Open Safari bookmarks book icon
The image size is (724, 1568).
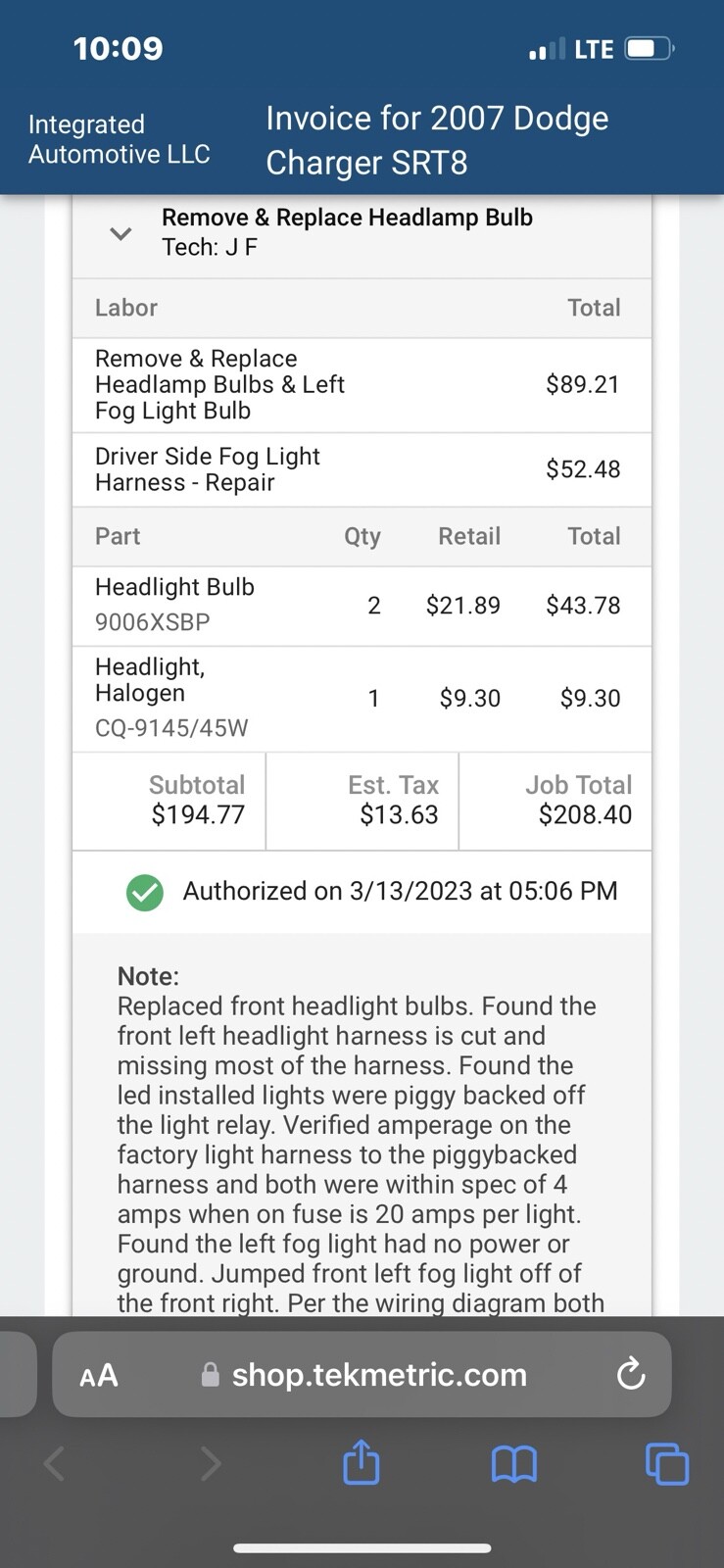coord(513,1464)
